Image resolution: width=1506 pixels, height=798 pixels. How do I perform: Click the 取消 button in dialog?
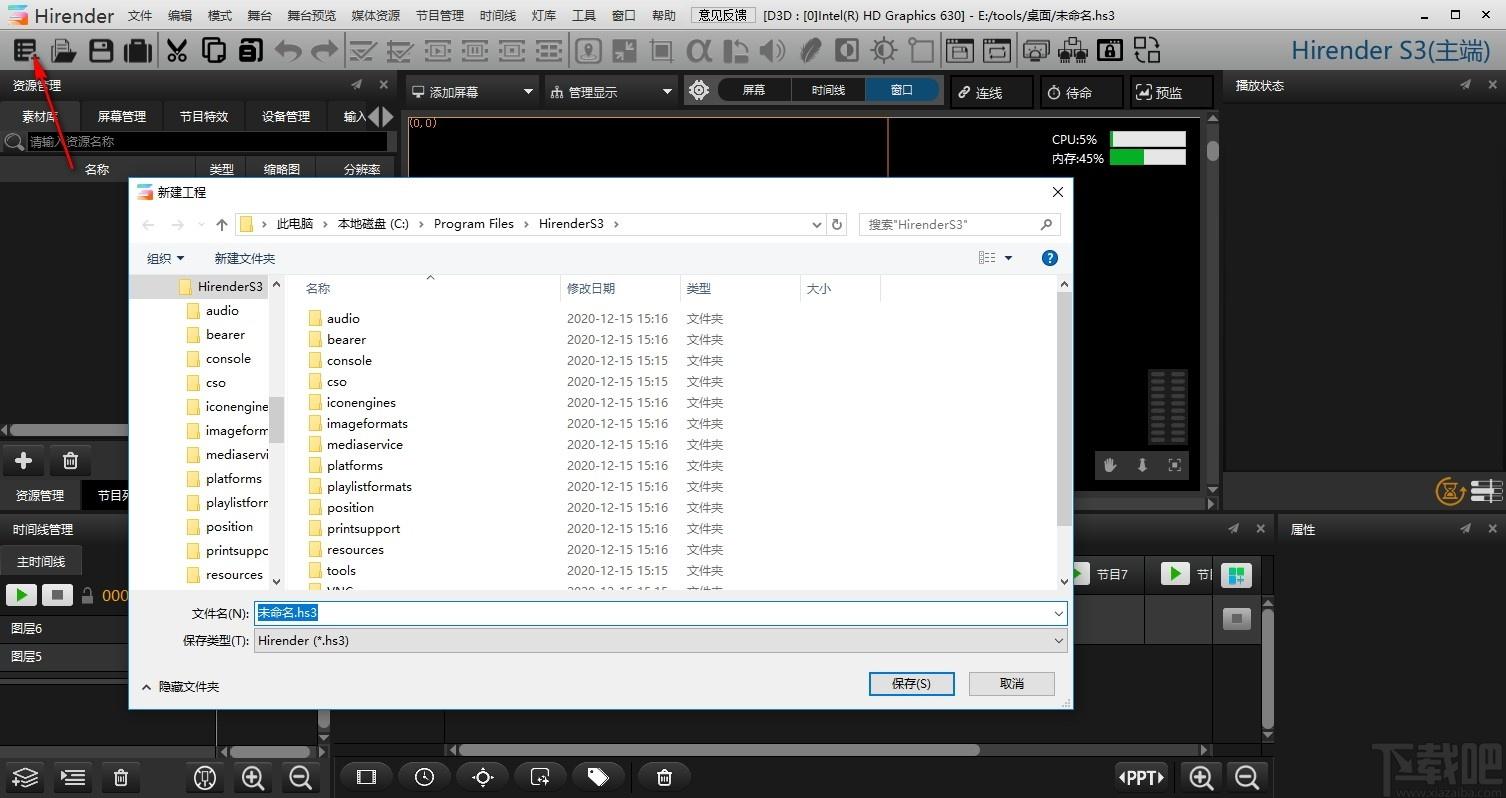click(x=1011, y=684)
